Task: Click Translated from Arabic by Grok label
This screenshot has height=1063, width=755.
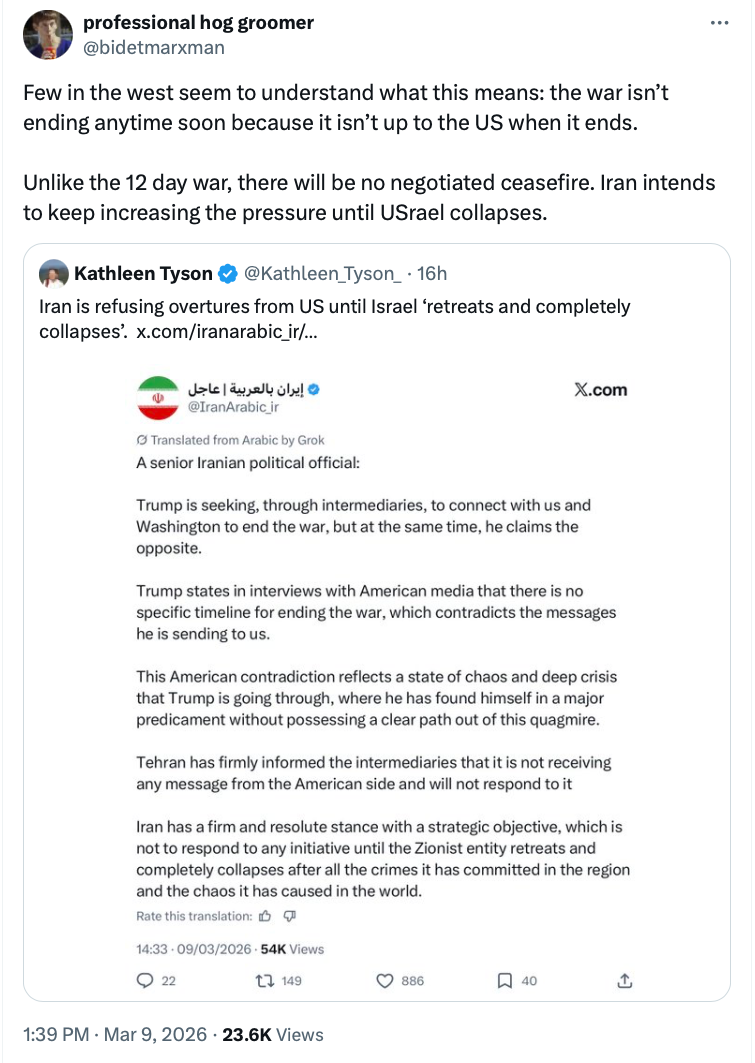Action: point(230,440)
